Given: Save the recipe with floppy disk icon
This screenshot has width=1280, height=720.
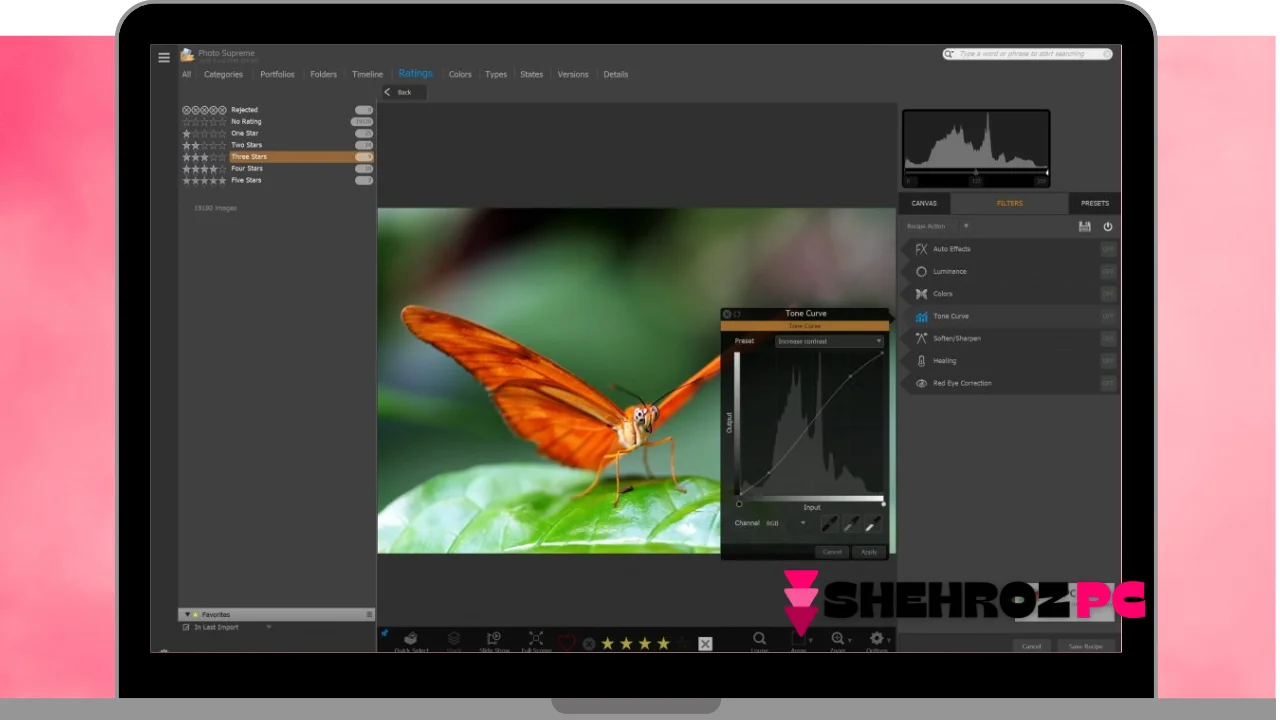Looking at the screenshot, I should (1085, 227).
